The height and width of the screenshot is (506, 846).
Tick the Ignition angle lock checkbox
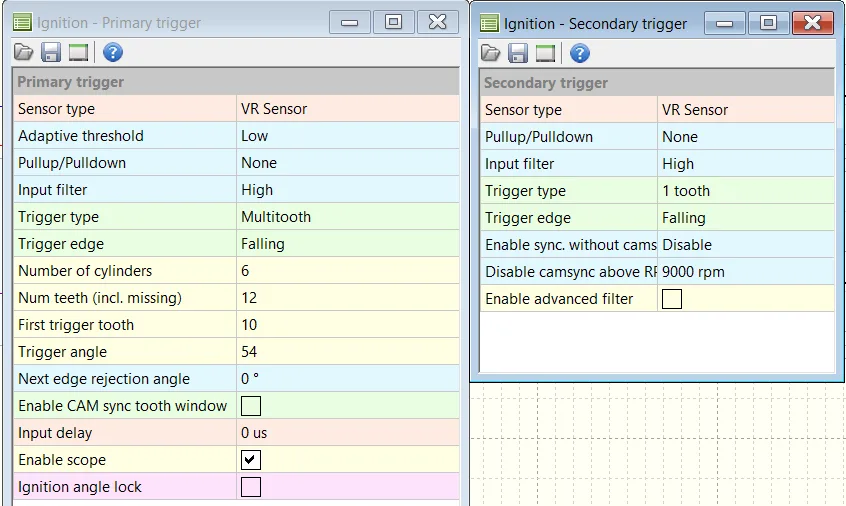click(251, 487)
